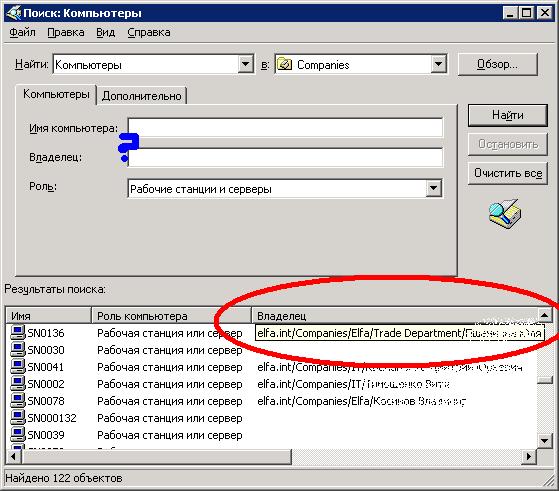Click the Найти search button

(508, 115)
